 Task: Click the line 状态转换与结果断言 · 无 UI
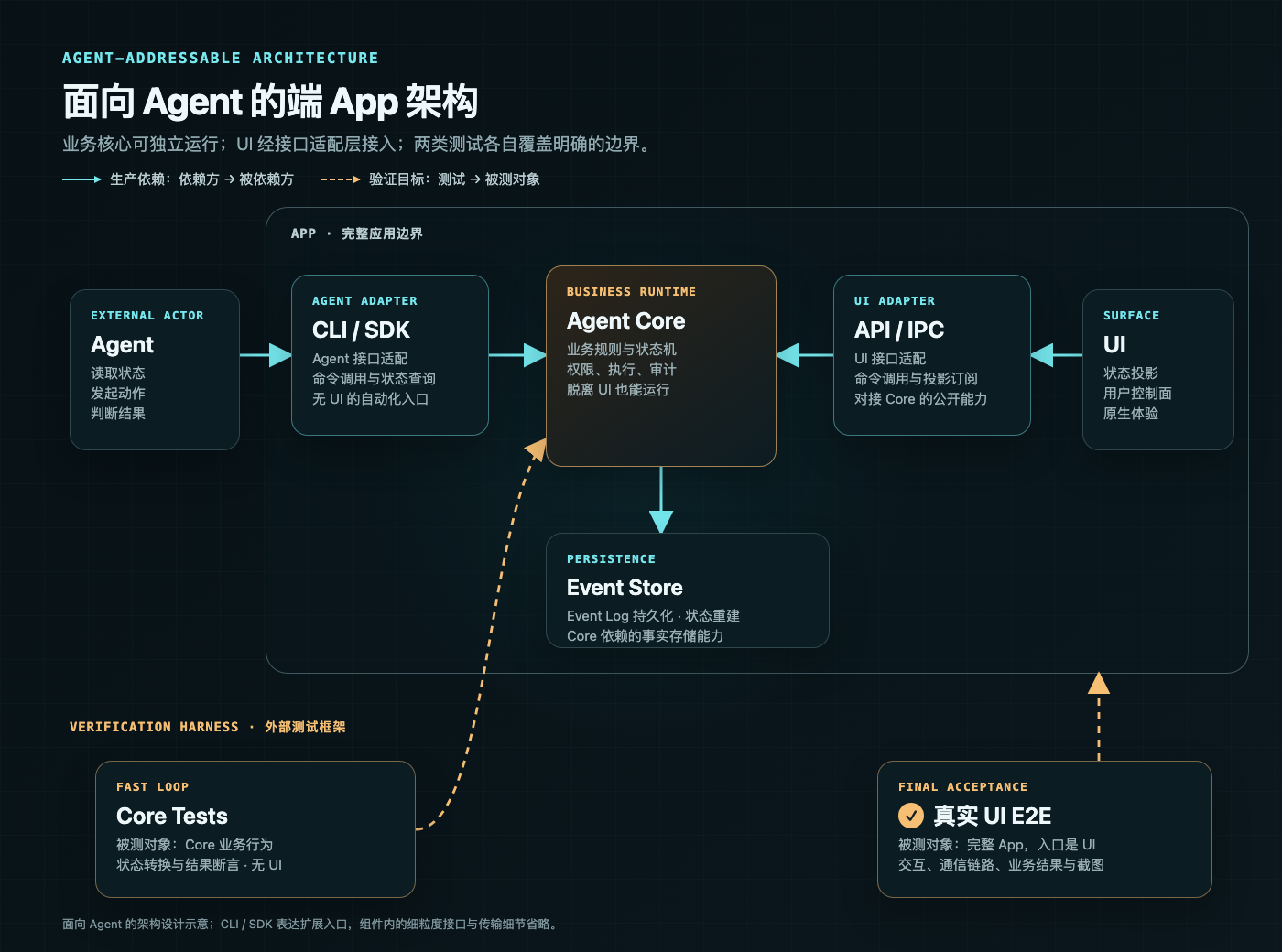(x=199, y=865)
